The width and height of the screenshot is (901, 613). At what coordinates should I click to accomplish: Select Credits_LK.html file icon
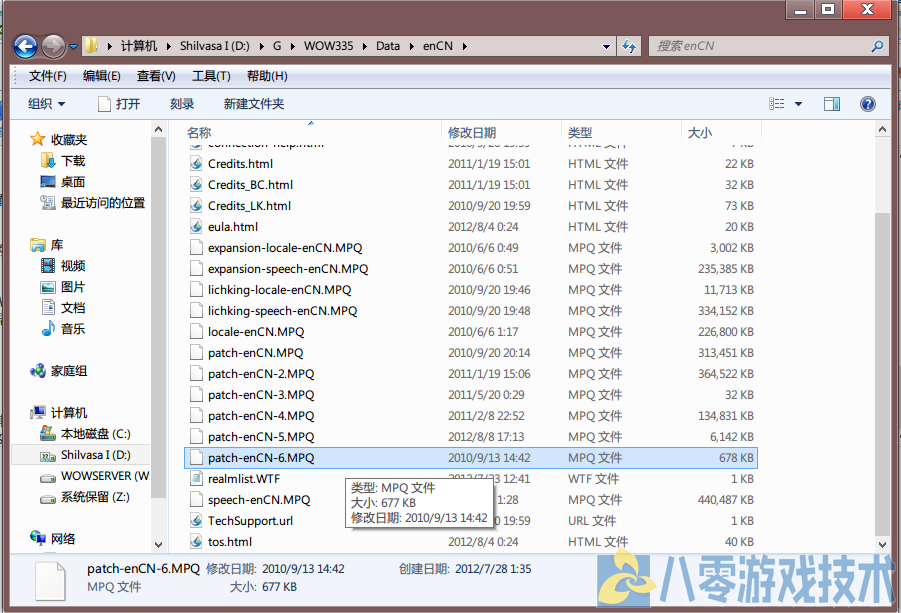tap(197, 206)
